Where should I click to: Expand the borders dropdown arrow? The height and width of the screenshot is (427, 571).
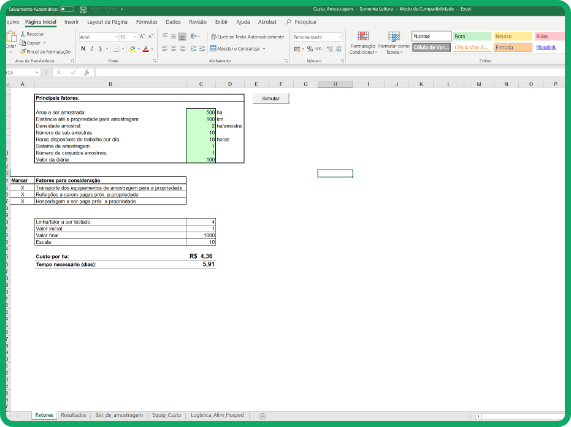[x=123, y=48]
